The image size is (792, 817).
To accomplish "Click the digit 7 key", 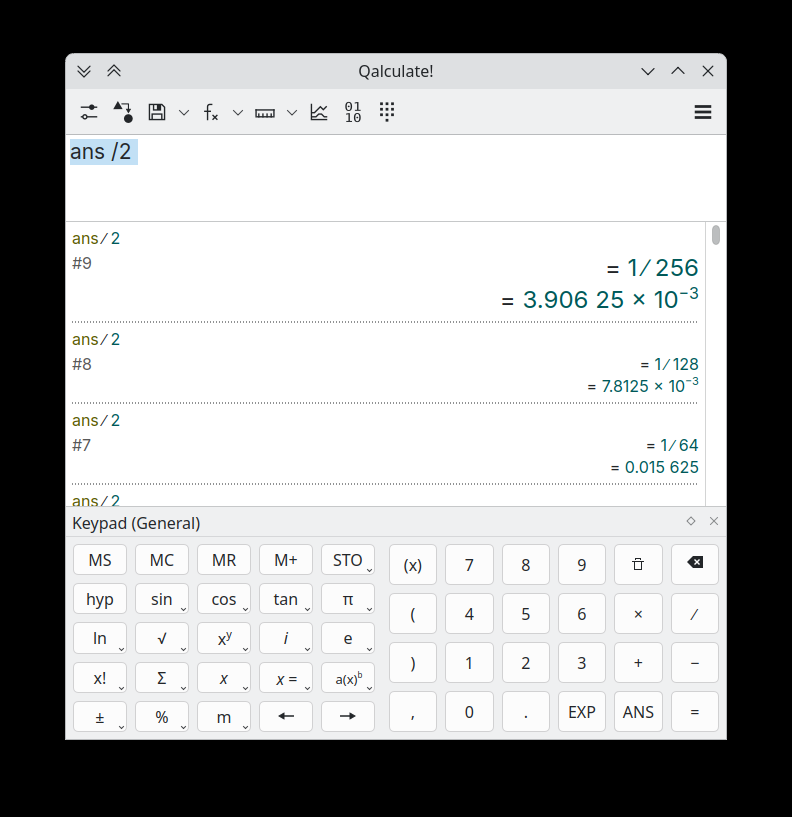I will 469,565.
